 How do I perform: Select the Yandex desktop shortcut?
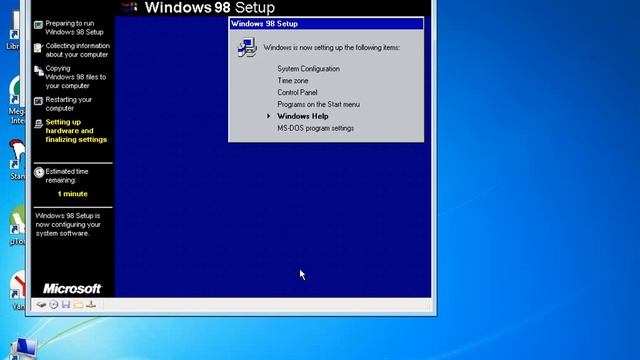pos(17,290)
